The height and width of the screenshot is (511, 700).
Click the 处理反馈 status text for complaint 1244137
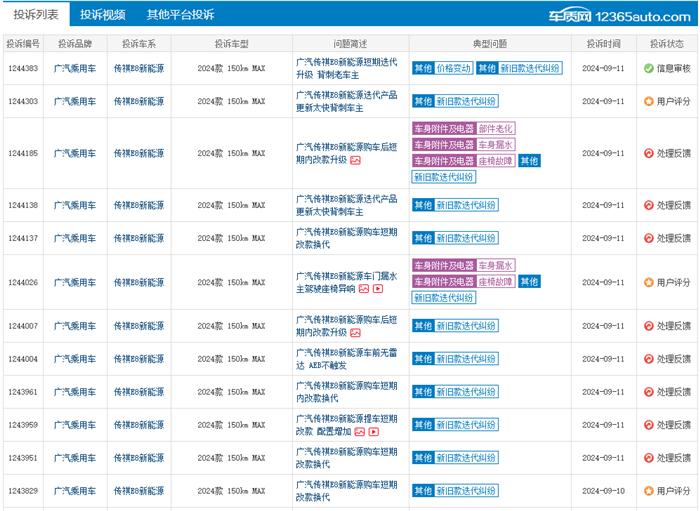pos(674,238)
